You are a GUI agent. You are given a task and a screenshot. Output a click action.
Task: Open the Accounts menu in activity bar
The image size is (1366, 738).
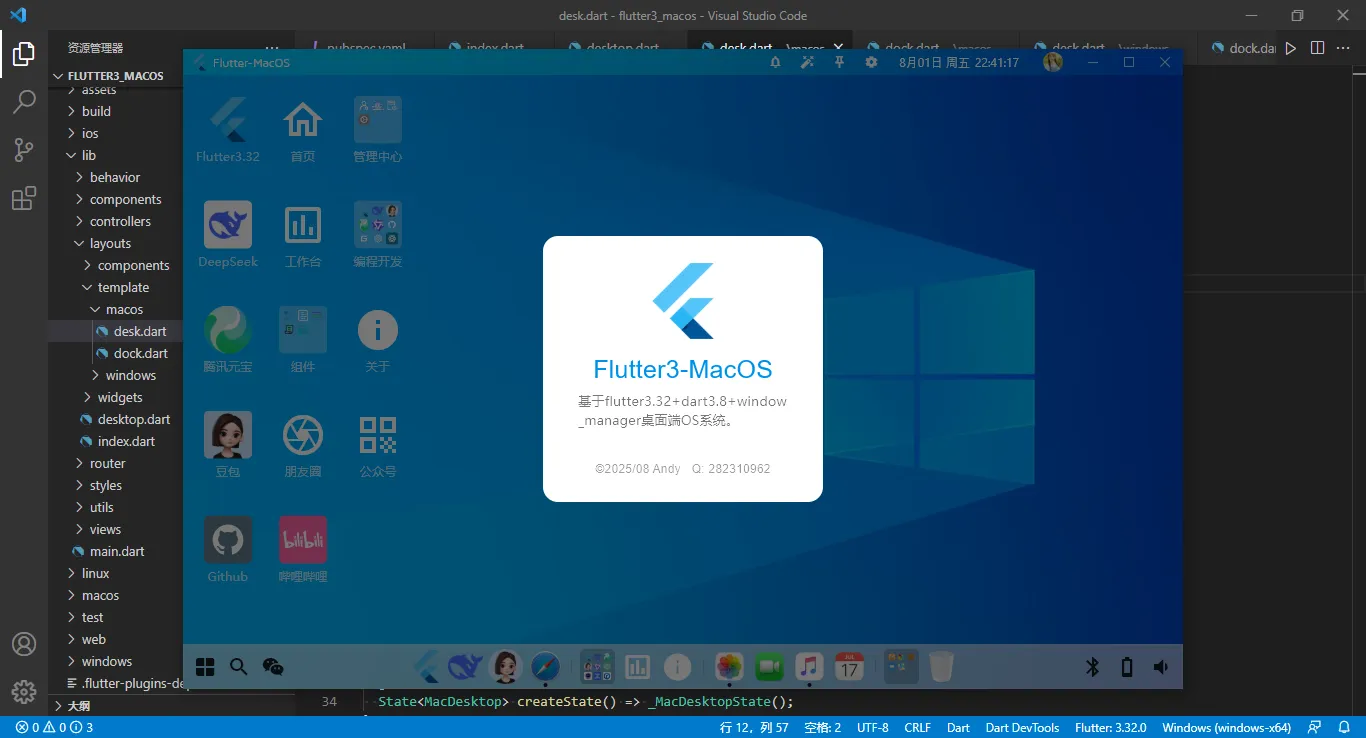pyautogui.click(x=24, y=644)
